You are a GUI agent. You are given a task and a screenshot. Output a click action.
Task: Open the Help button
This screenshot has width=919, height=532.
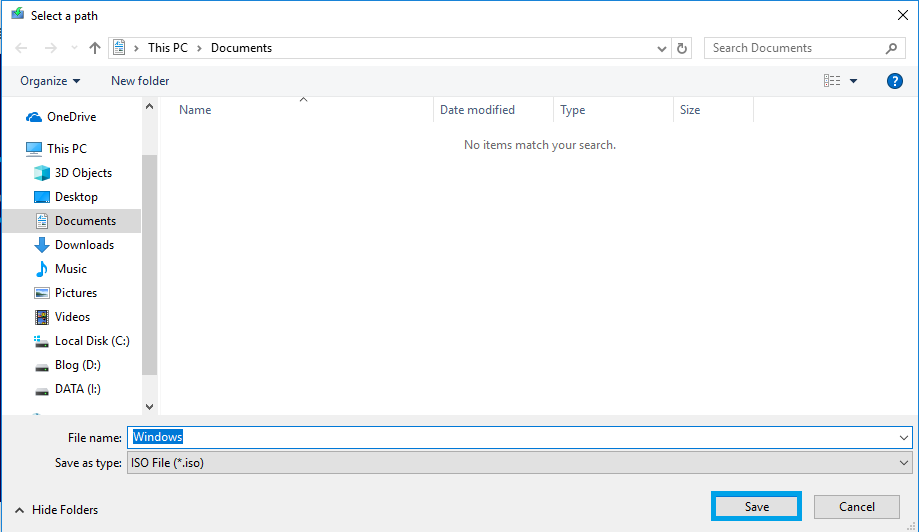coord(894,81)
